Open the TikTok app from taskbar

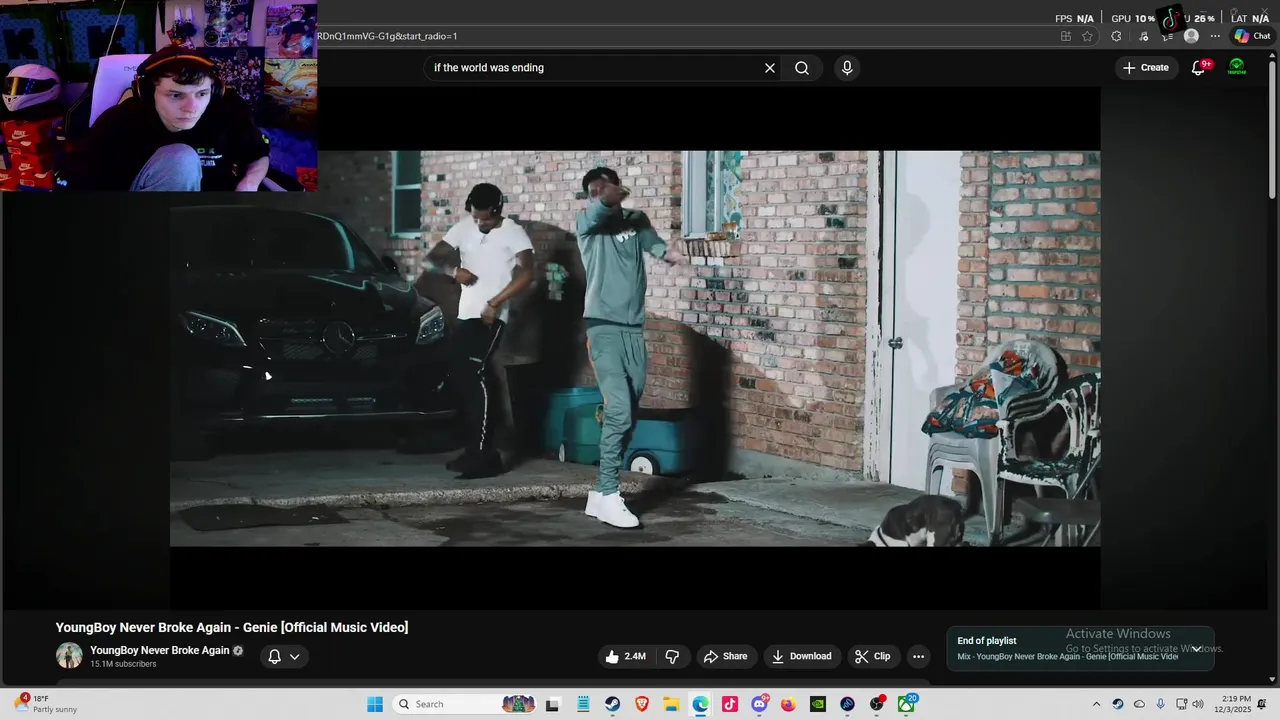pos(730,704)
